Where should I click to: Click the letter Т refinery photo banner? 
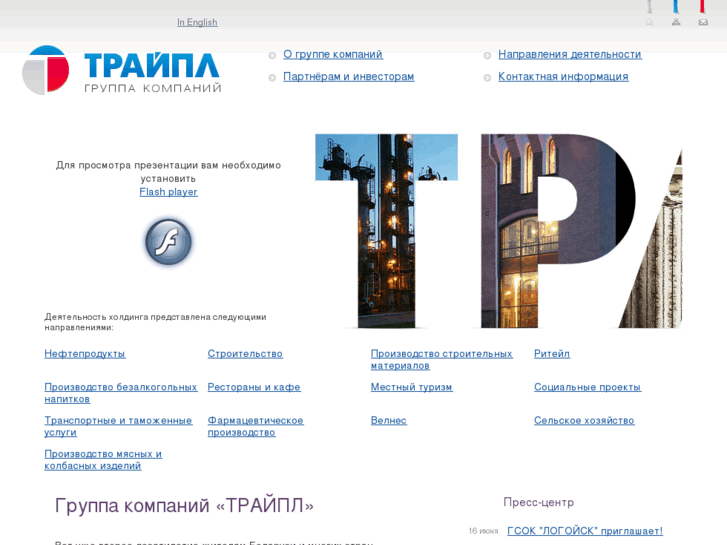pos(386,231)
